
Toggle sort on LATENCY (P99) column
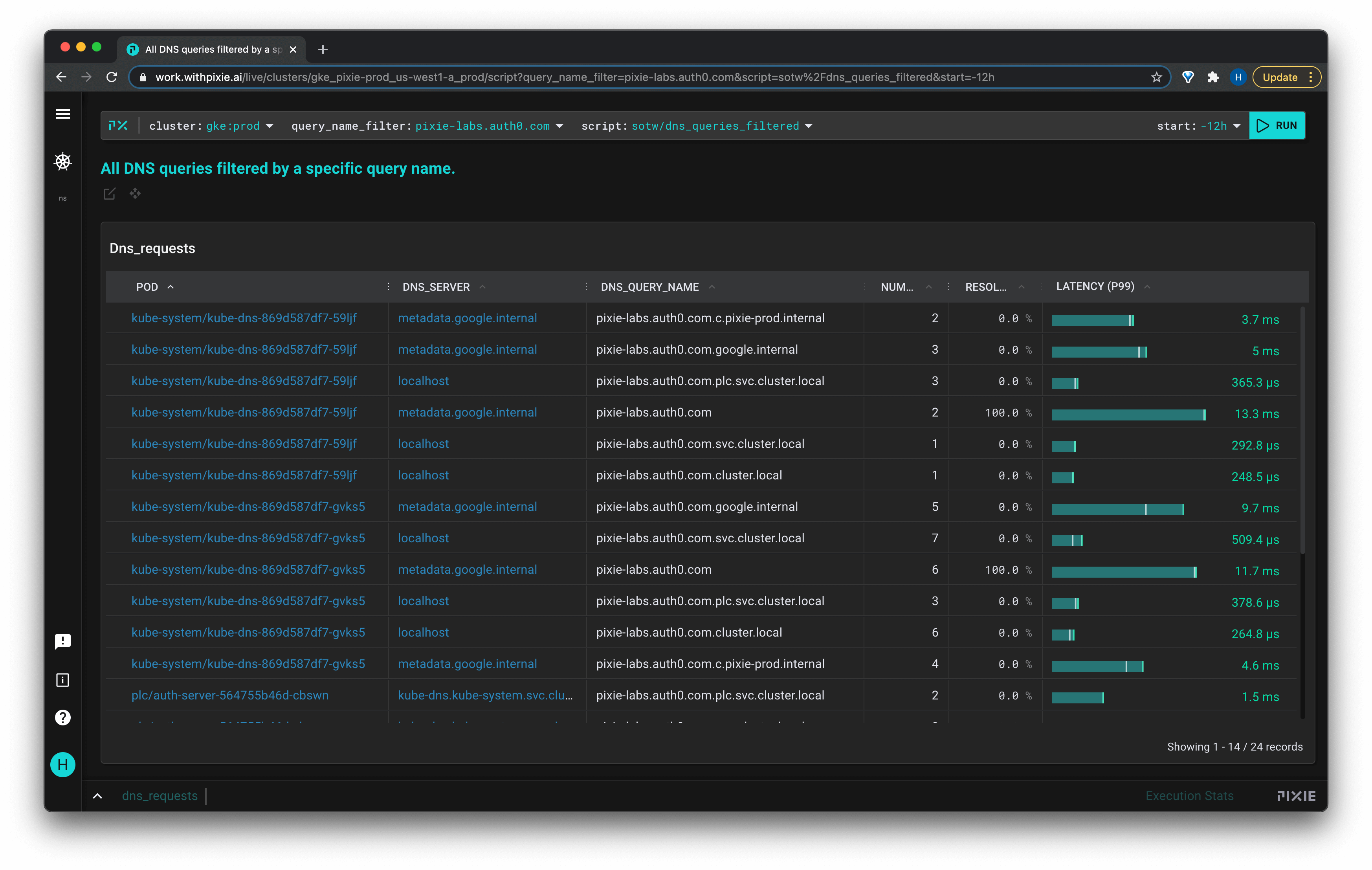click(1095, 286)
